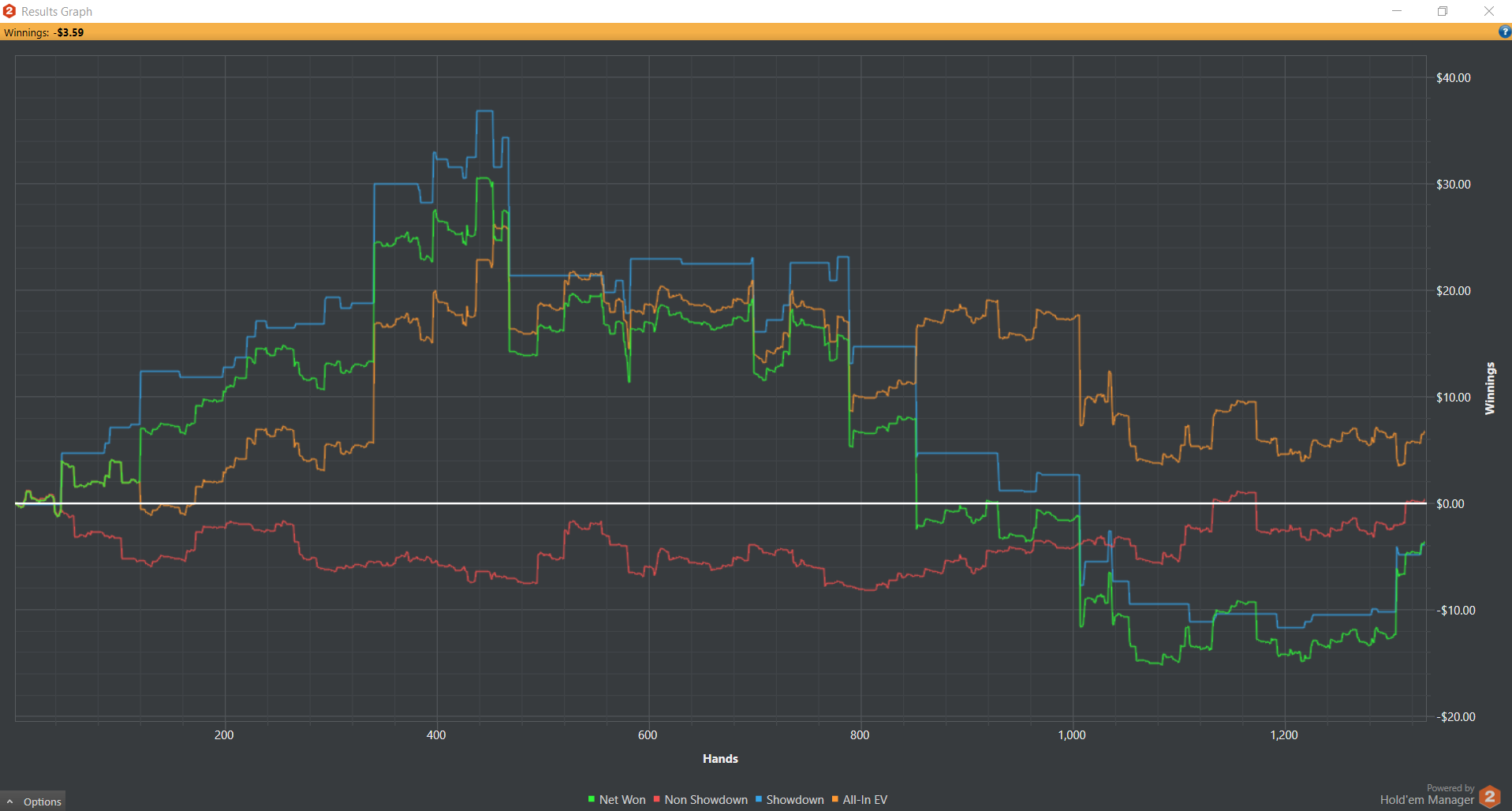Click the 400 hands axis label

pyautogui.click(x=436, y=735)
